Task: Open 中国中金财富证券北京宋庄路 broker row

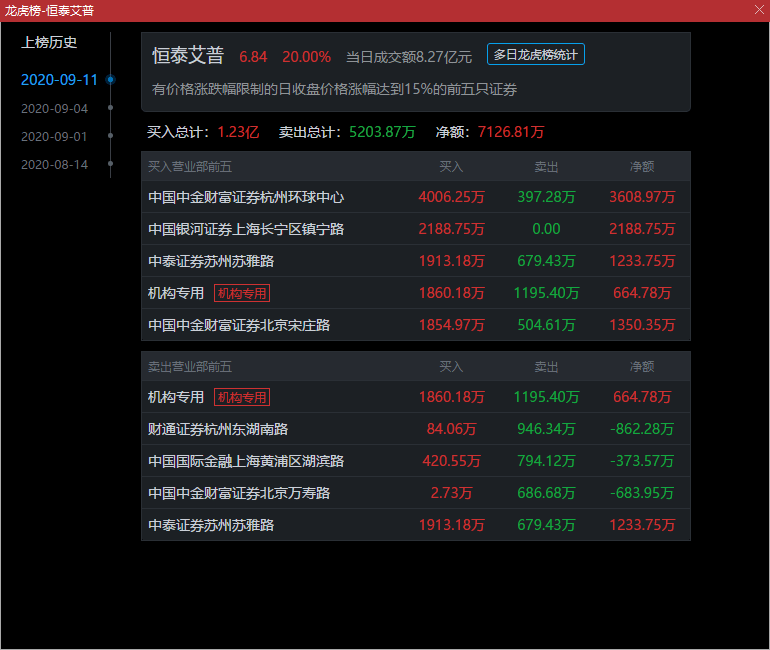Action: pyautogui.click(x=239, y=325)
